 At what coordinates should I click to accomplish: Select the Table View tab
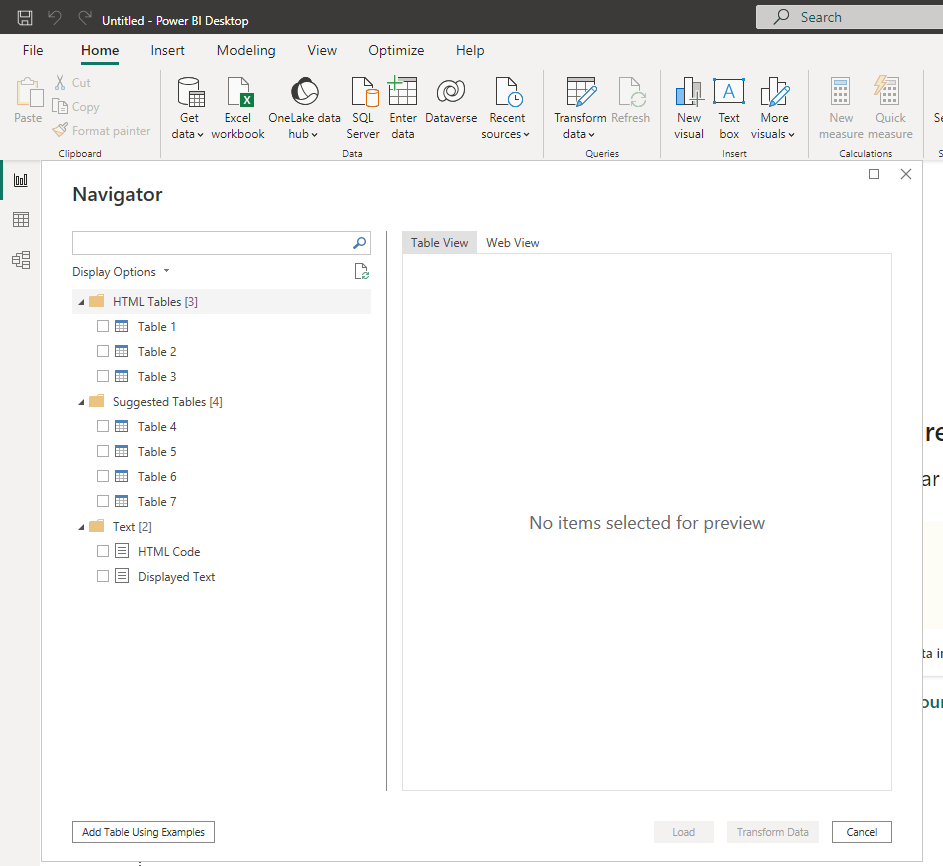point(439,242)
